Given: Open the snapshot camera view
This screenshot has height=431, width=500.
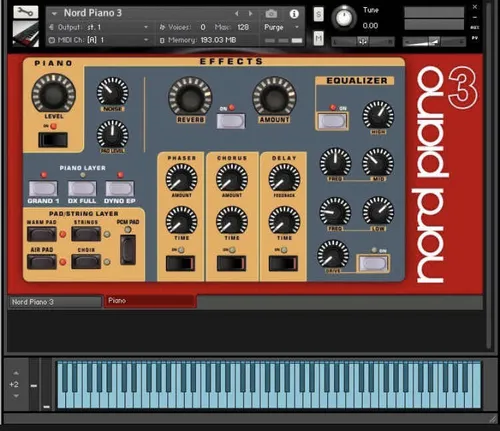Looking at the screenshot, I should tap(271, 14).
